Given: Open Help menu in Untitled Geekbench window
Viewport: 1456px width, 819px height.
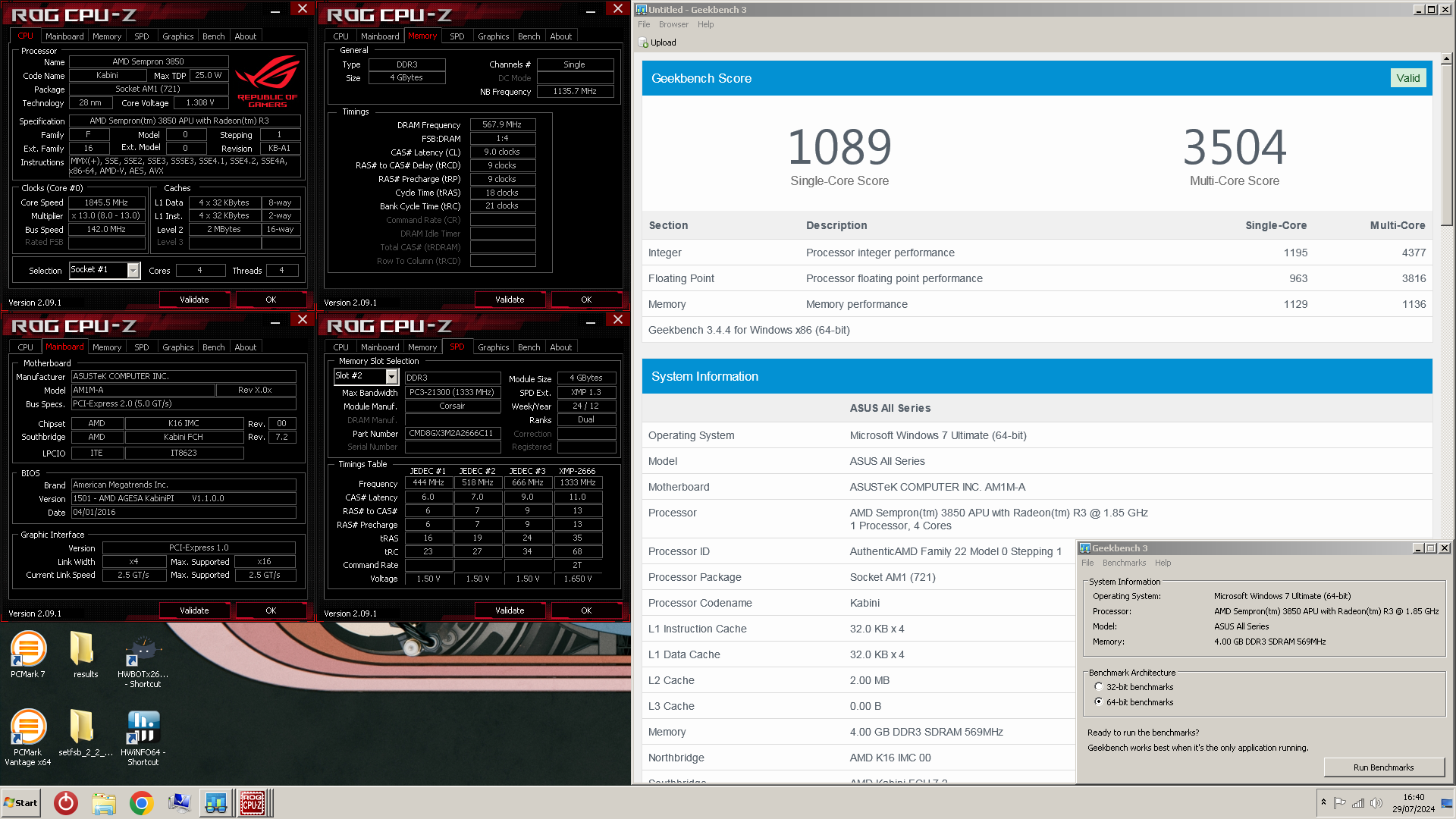Looking at the screenshot, I should pyautogui.click(x=705, y=24).
